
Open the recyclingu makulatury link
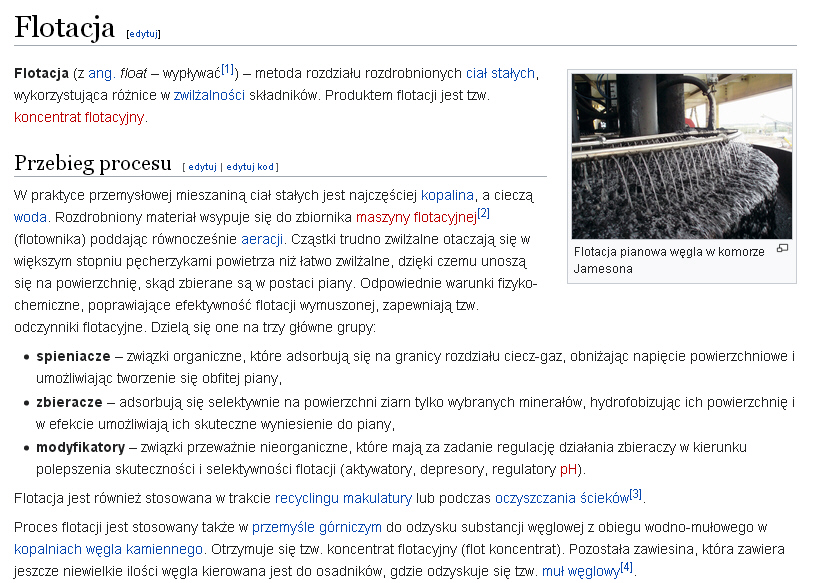[x=344, y=498]
